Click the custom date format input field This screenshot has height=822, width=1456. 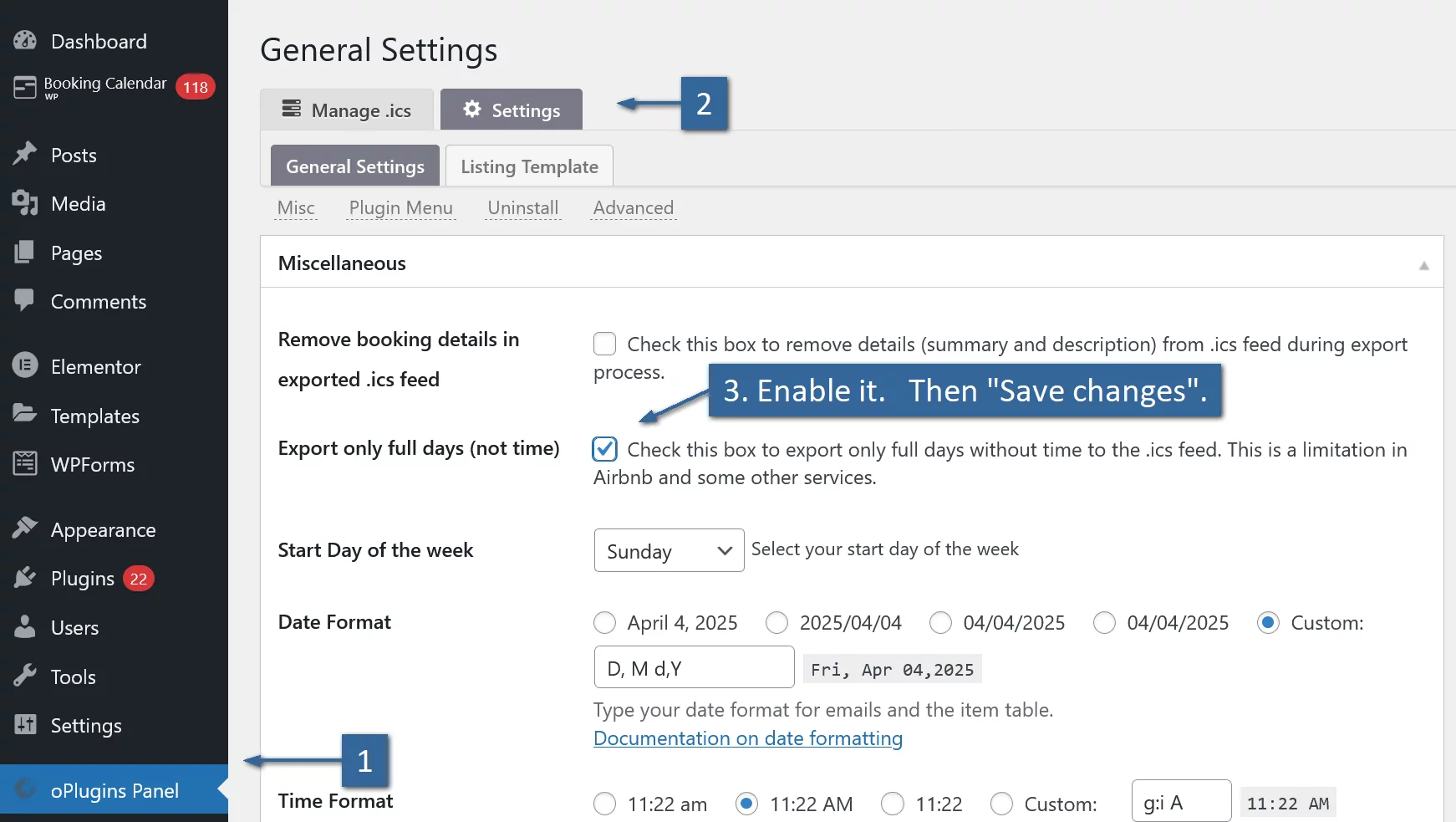694,667
